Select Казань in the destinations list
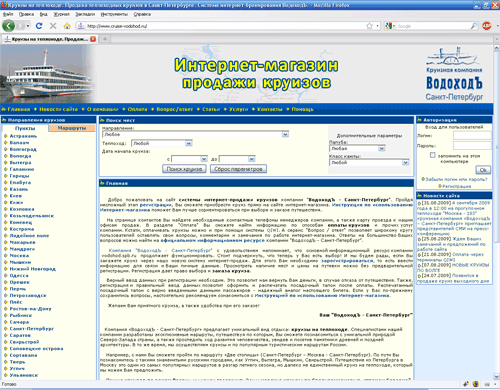This screenshot has width=500, height=390. click(x=19, y=189)
